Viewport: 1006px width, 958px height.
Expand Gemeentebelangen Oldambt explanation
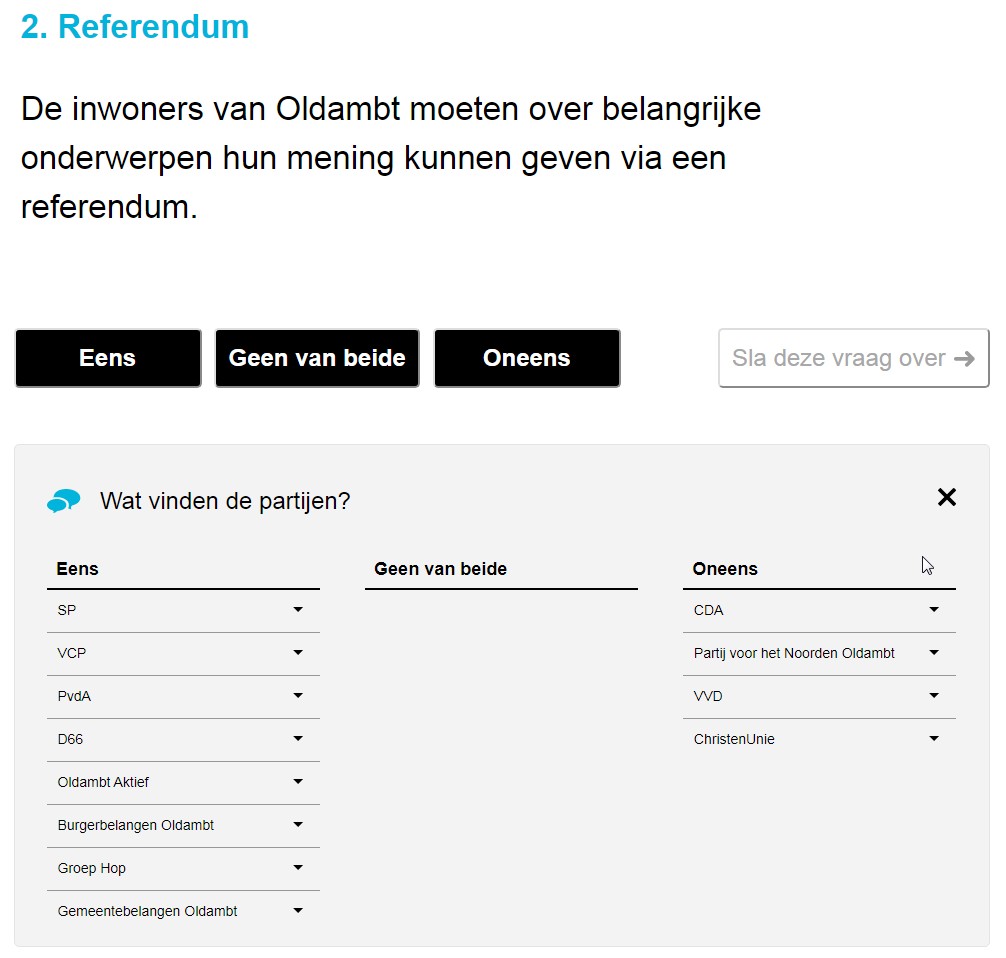(183, 911)
